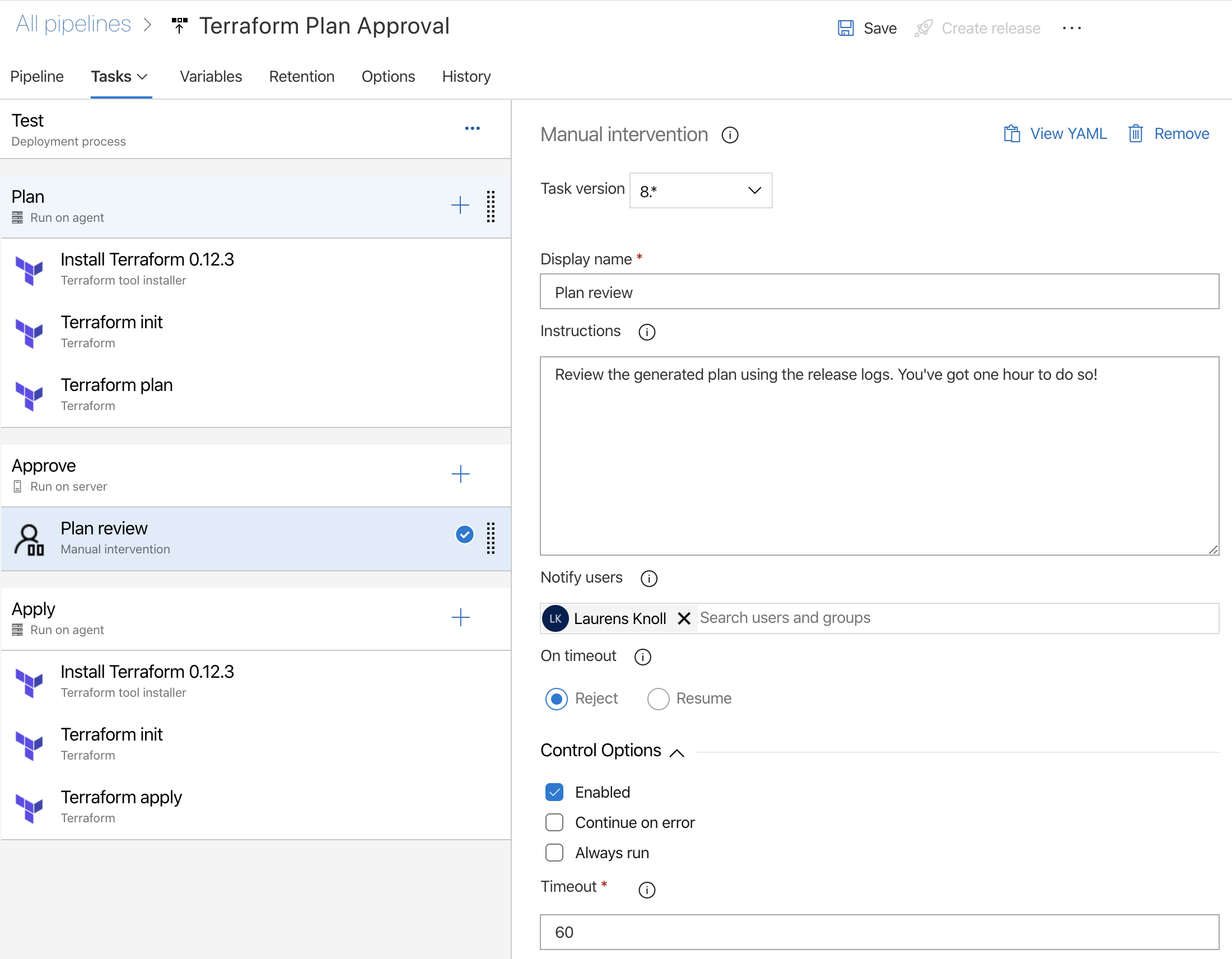
Task: Click the View YAML clipboard icon
Action: (1011, 134)
